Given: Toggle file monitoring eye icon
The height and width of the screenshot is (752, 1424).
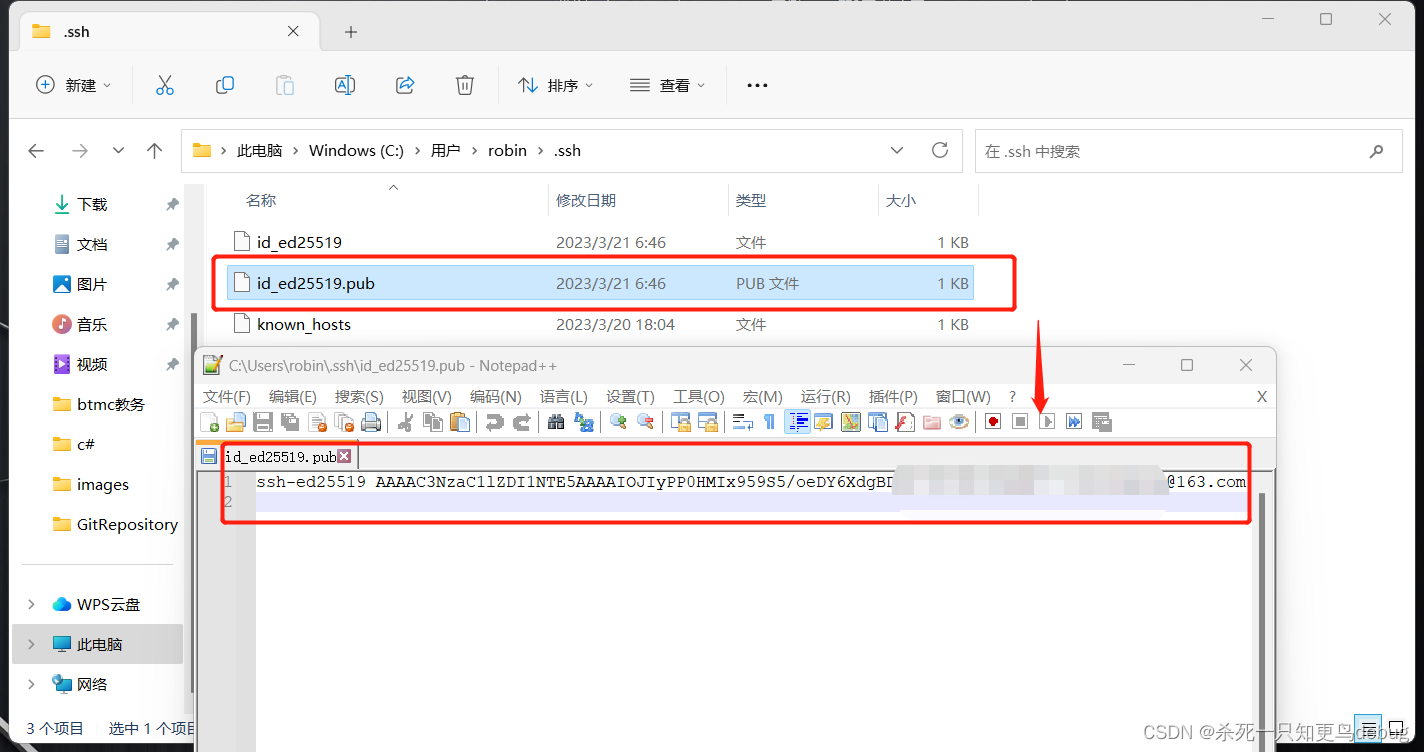Looking at the screenshot, I should coord(958,422).
